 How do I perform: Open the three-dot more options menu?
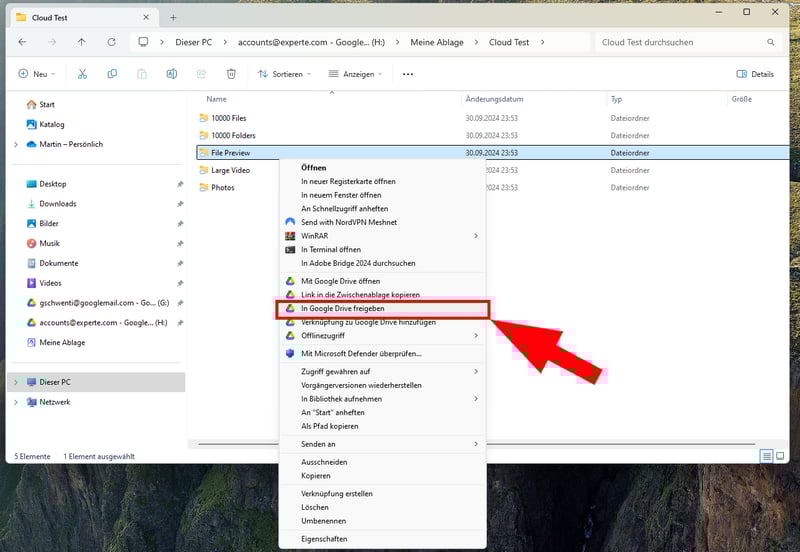[x=408, y=74]
